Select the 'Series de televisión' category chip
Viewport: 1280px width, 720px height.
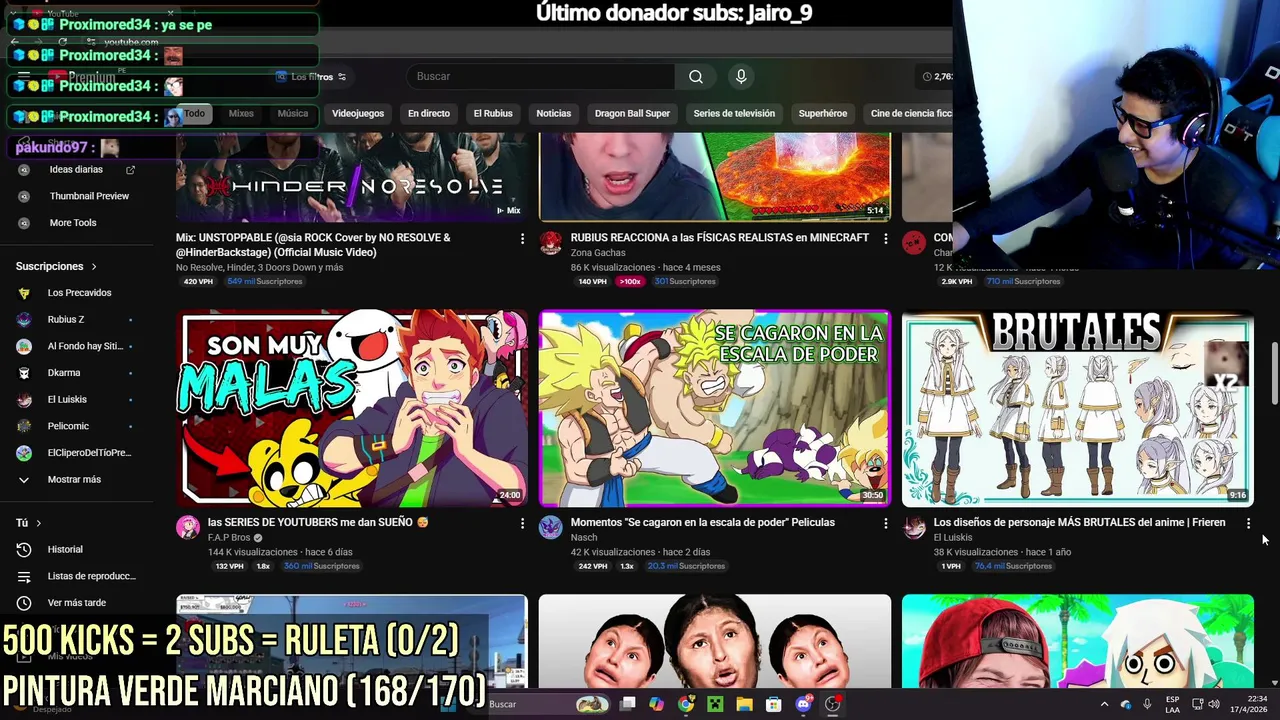click(x=734, y=114)
